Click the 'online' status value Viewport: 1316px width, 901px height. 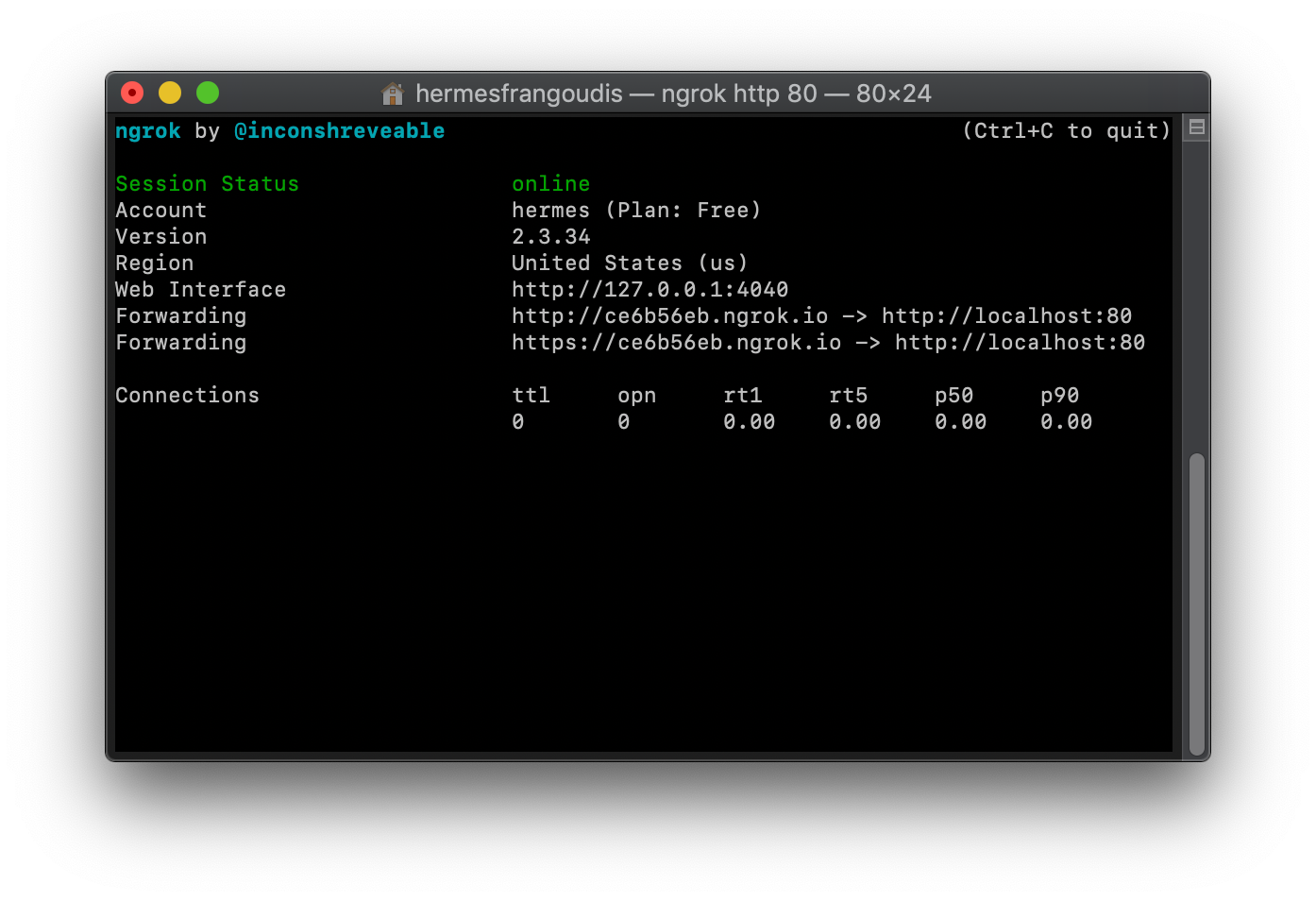point(551,184)
